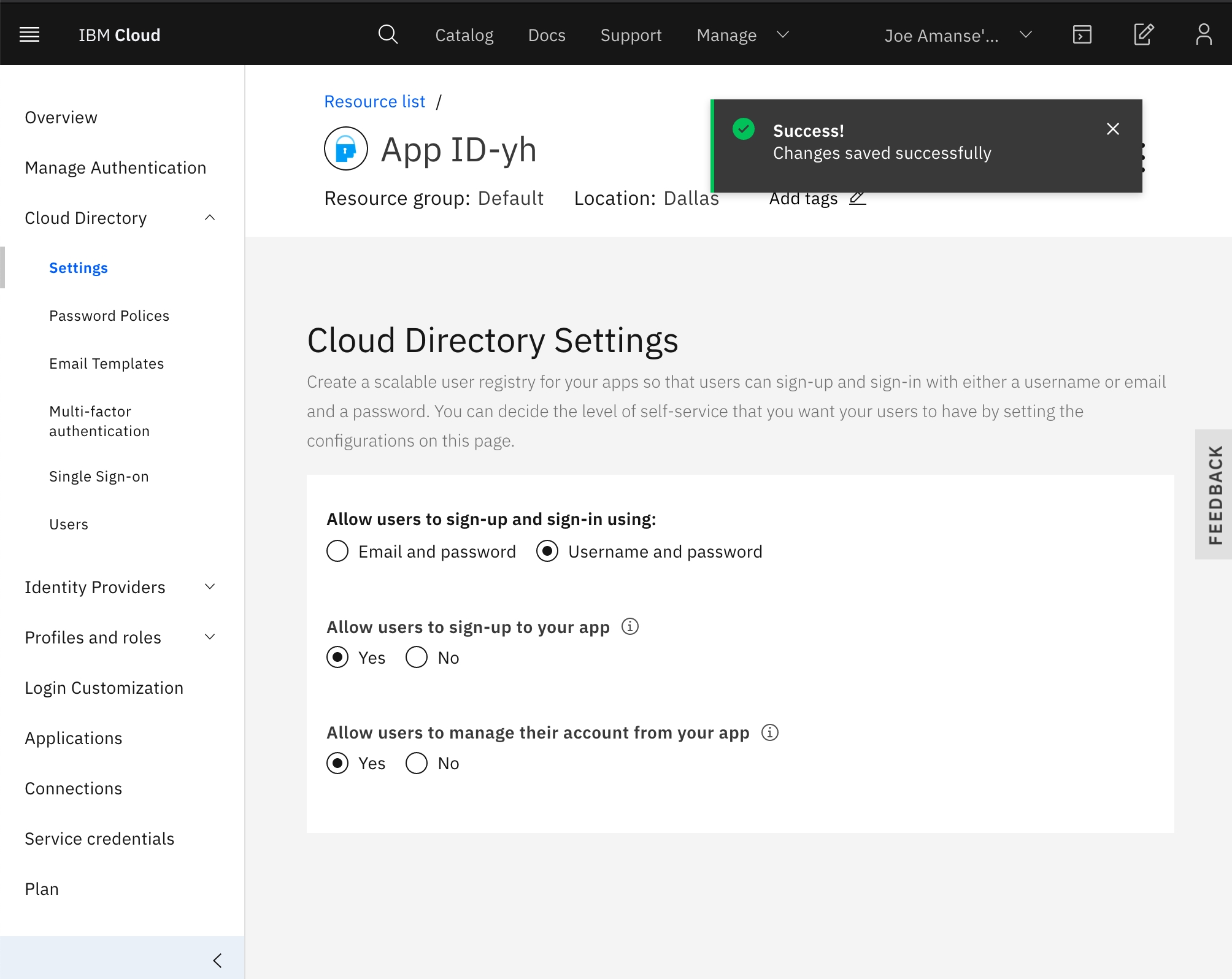Open Password Polices in sidebar
This screenshot has width=1232, height=979.
(109, 316)
